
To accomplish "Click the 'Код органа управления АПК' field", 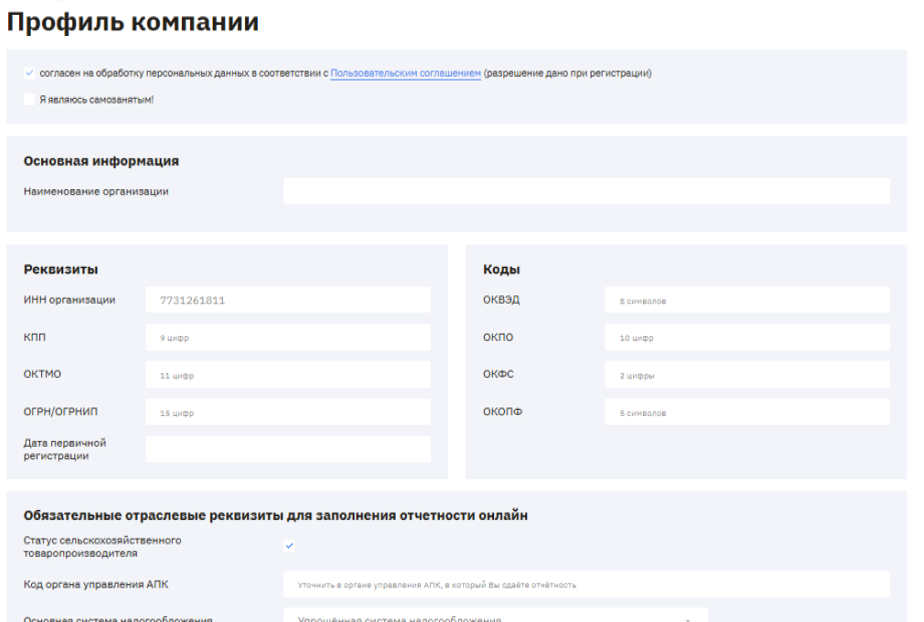I will pos(586,584).
